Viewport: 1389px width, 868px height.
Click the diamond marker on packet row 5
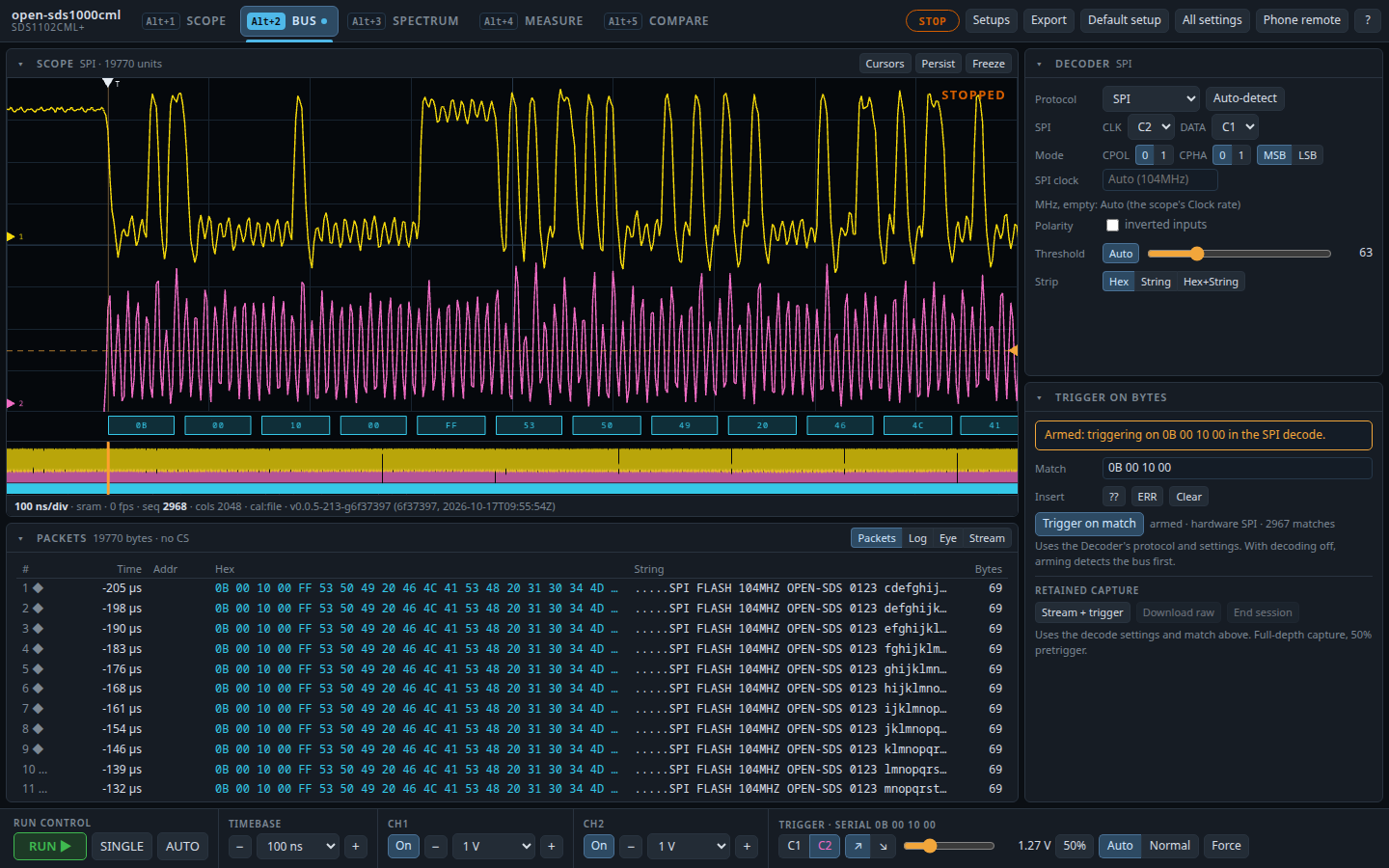click(x=39, y=668)
